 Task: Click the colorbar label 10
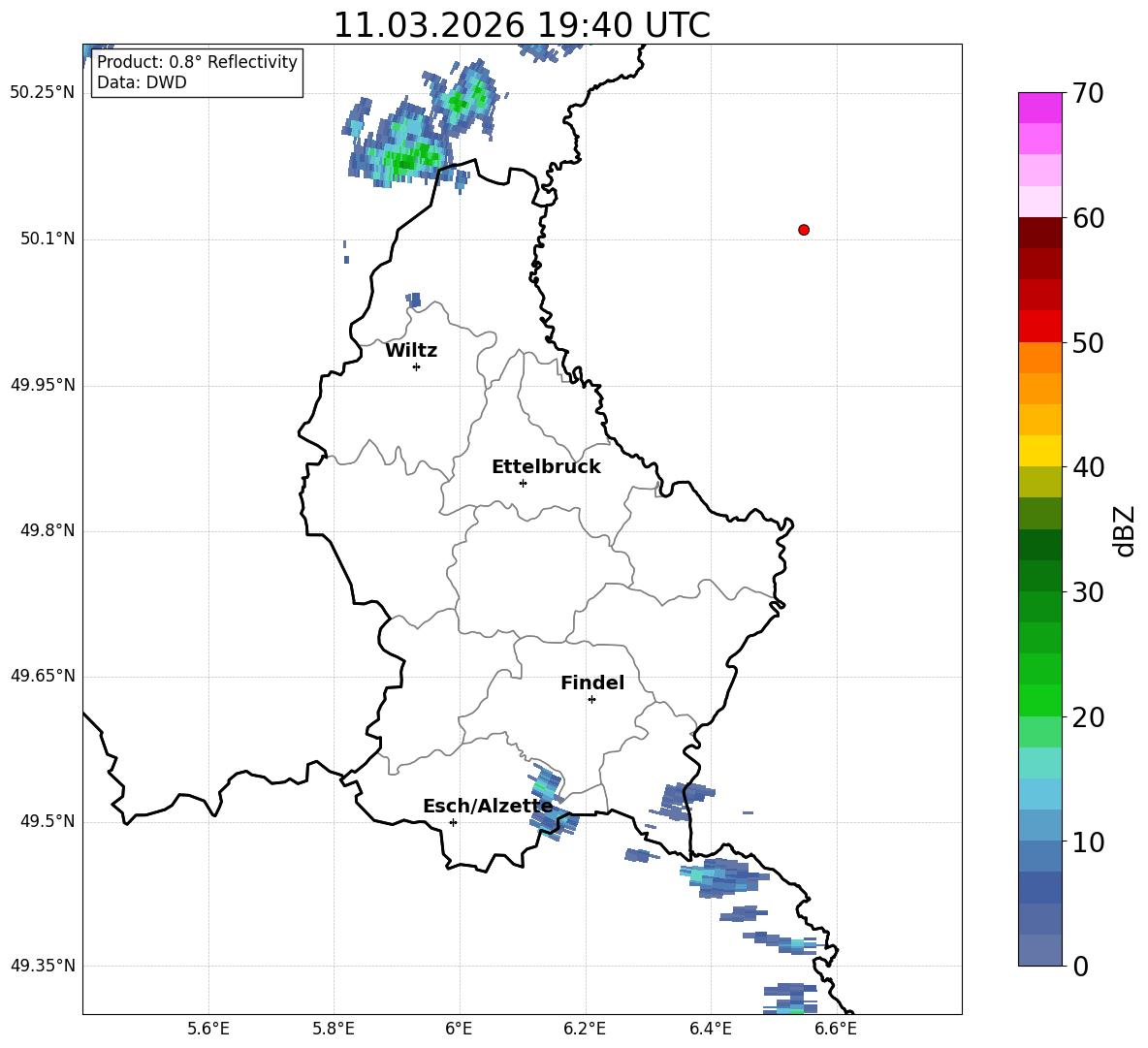point(1088,842)
